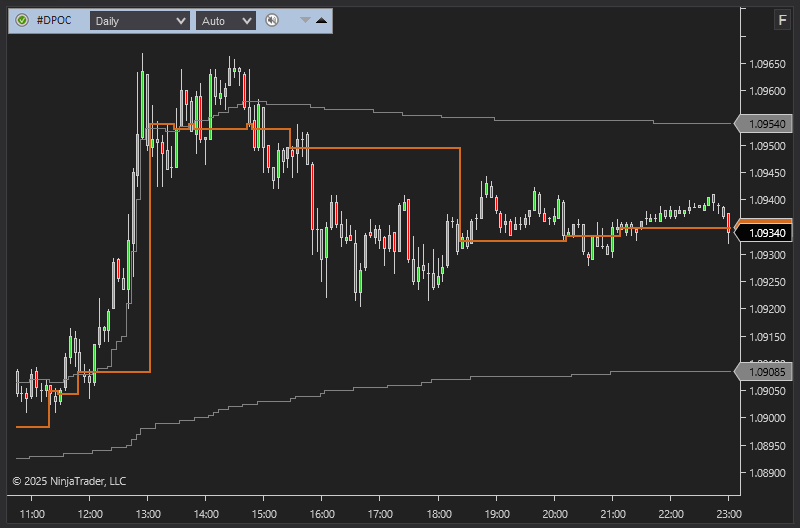Click the black up triangle icon
Viewport: 800px width, 528px height.
[x=321, y=20]
